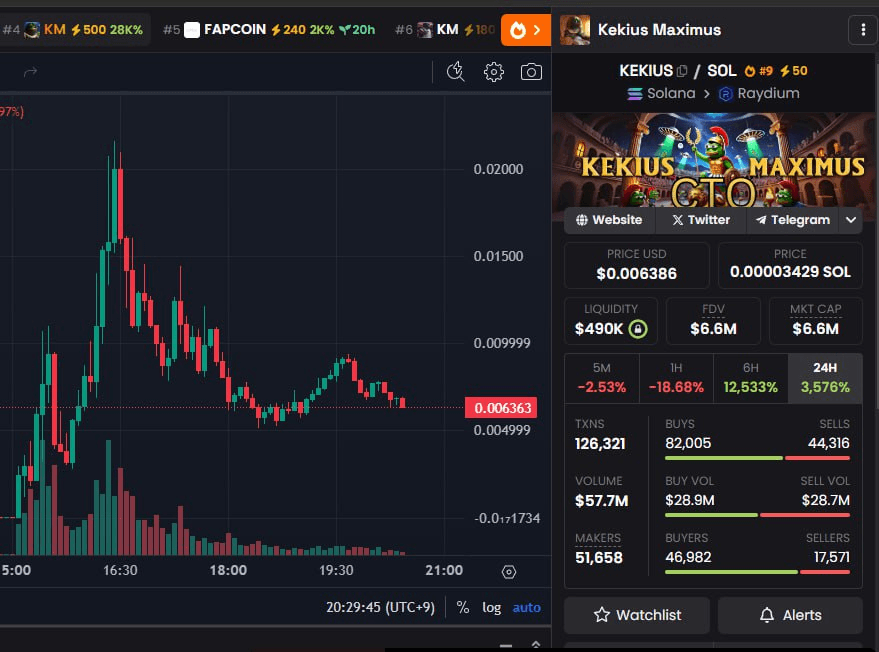
Task: Click the BUYS value 82,005
Action: tap(688, 443)
